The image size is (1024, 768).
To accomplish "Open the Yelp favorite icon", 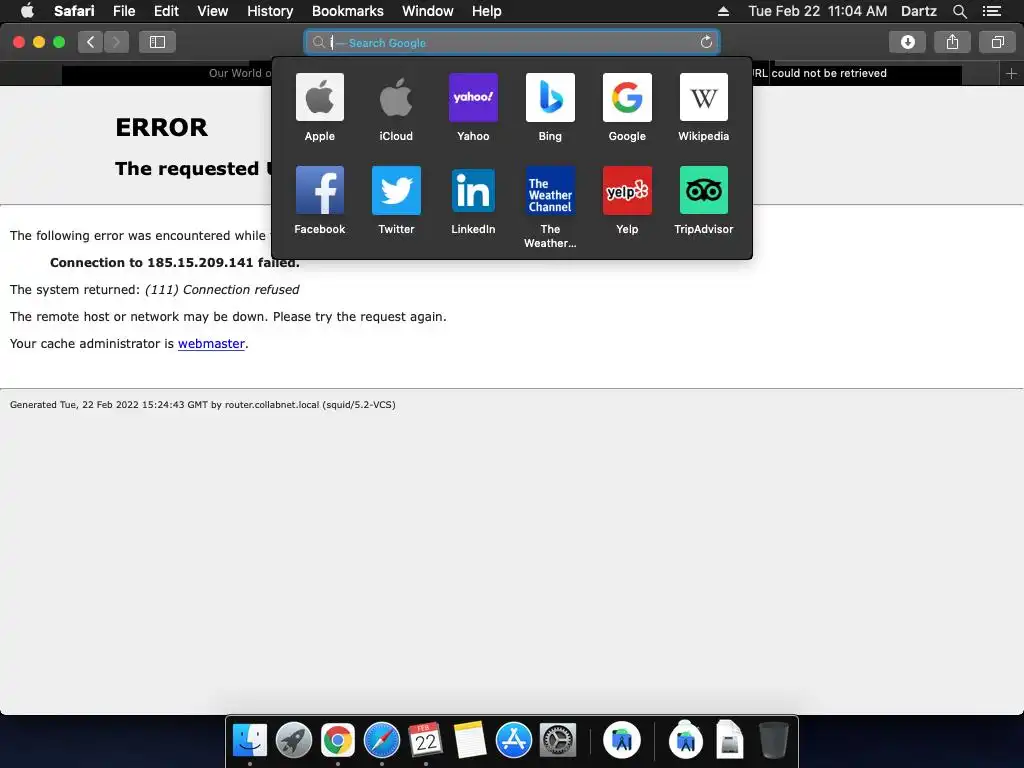I will (627, 190).
